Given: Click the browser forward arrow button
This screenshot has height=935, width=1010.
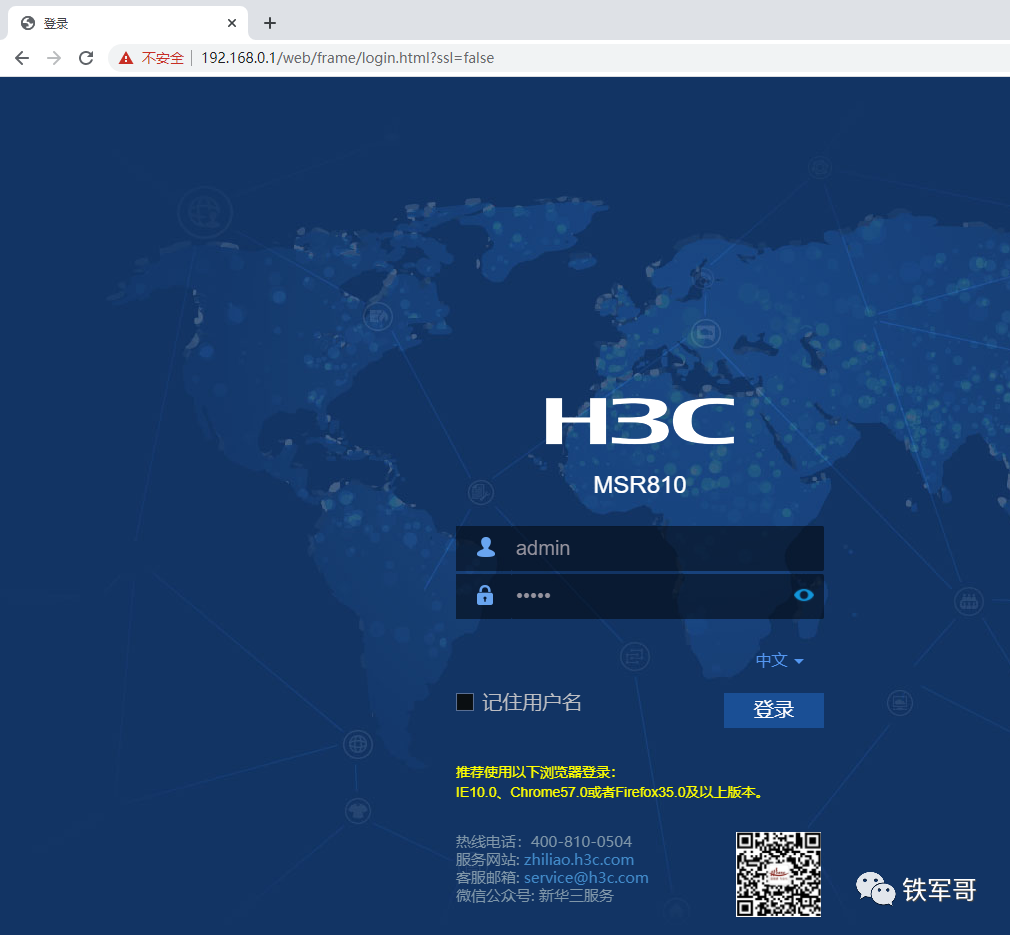Looking at the screenshot, I should [54, 58].
